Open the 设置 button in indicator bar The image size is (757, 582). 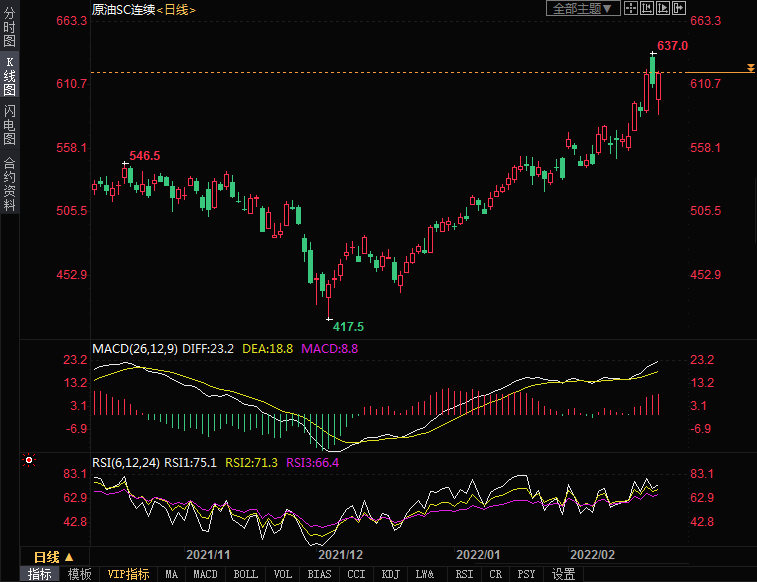pyautogui.click(x=564, y=574)
